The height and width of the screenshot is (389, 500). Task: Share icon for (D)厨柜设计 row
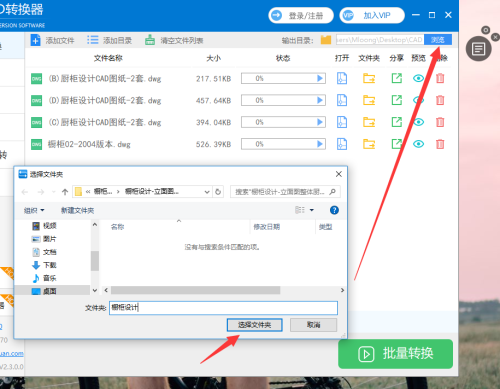pyautogui.click(x=396, y=100)
